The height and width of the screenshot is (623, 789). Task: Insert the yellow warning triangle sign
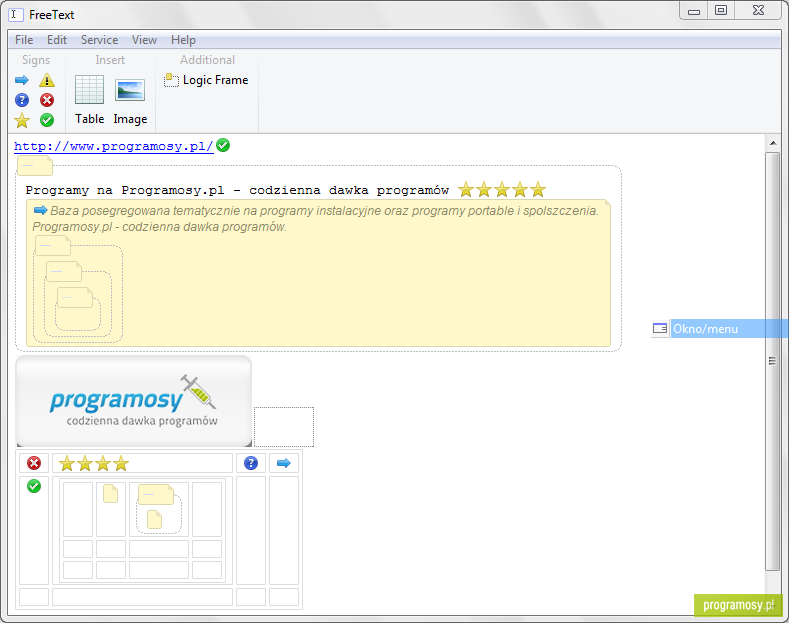[x=47, y=80]
